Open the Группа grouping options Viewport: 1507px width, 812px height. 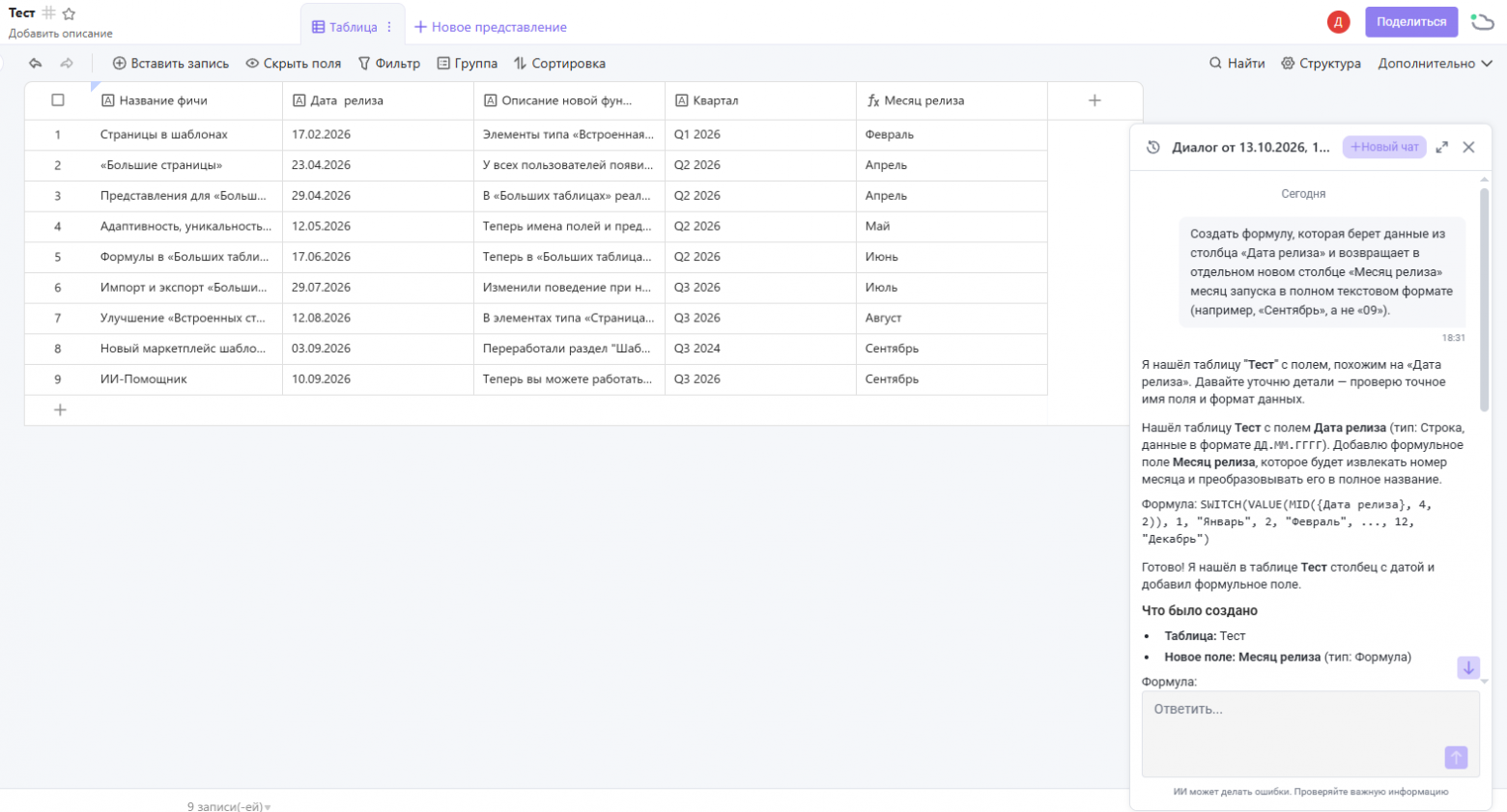pyautogui.click(x=467, y=64)
